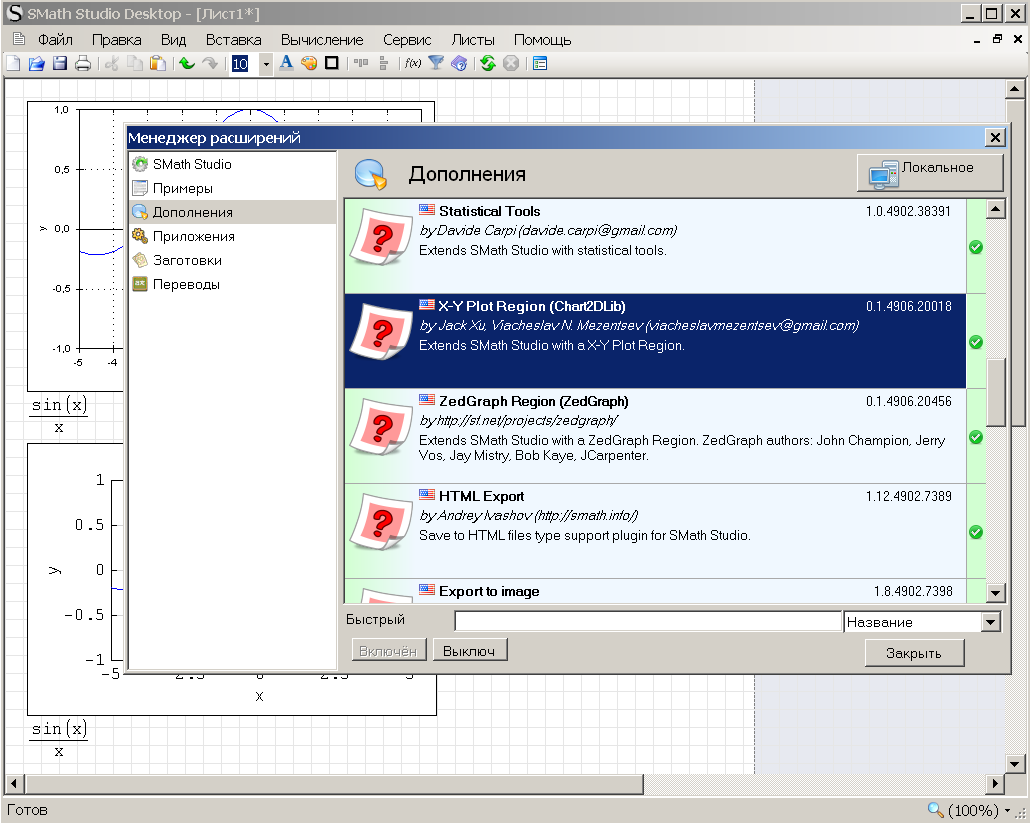
Task: Toggle green check status for ZedGraph Region
Action: pos(976,437)
